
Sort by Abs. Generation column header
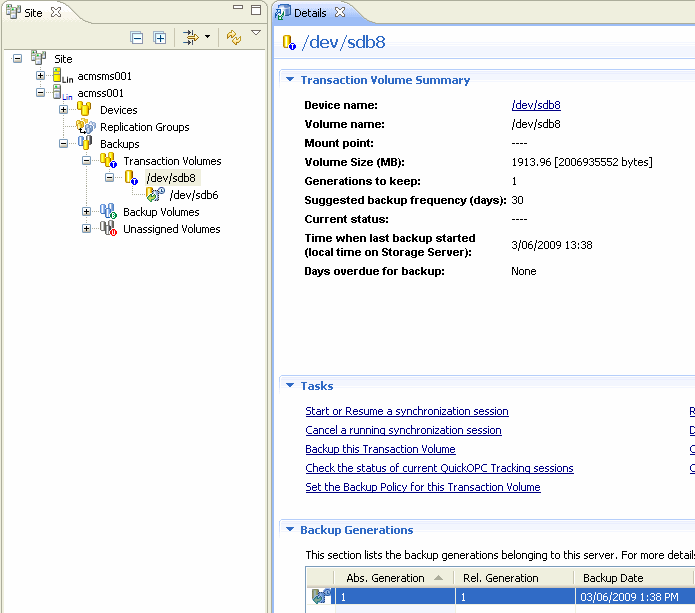point(394,578)
